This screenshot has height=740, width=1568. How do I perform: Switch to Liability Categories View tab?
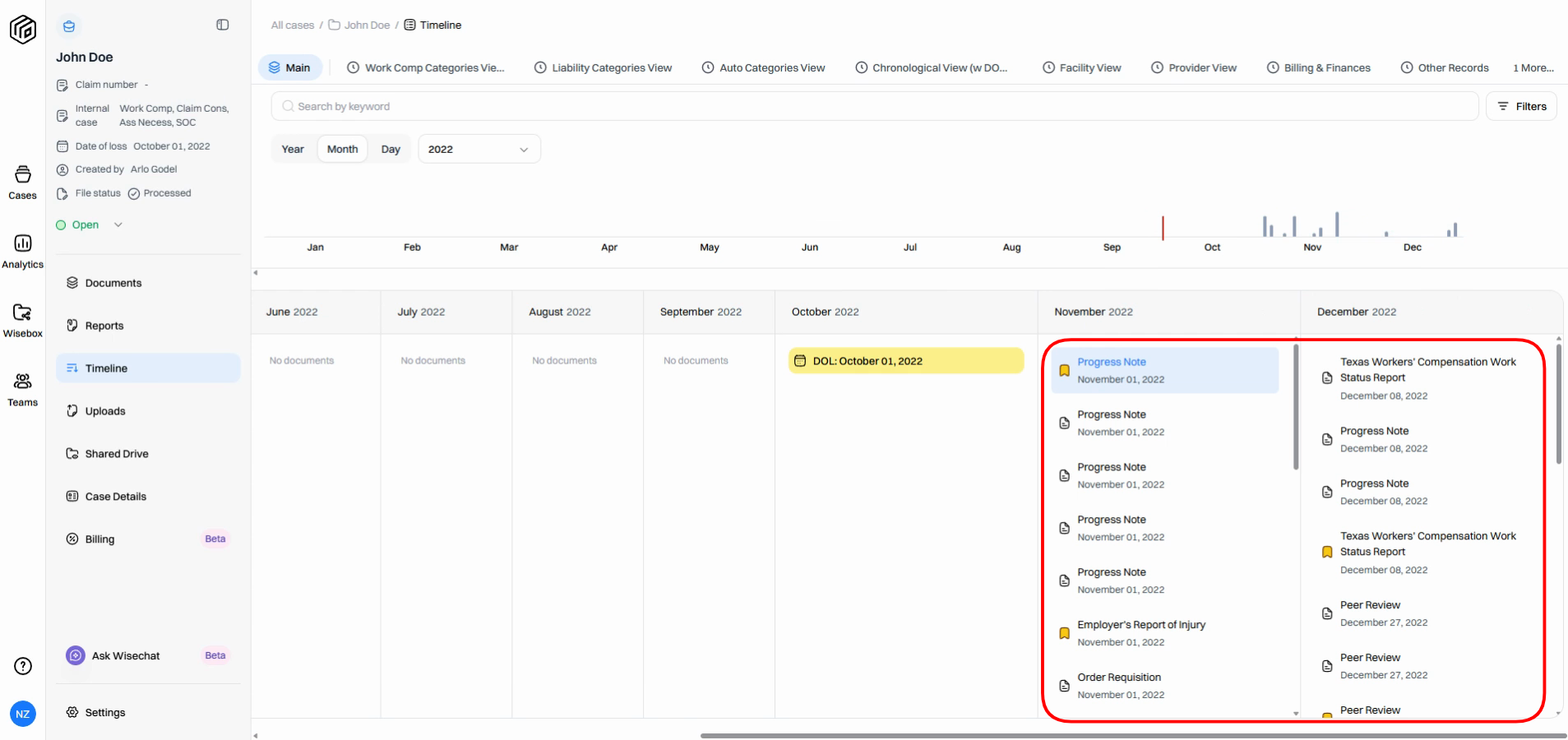[603, 67]
